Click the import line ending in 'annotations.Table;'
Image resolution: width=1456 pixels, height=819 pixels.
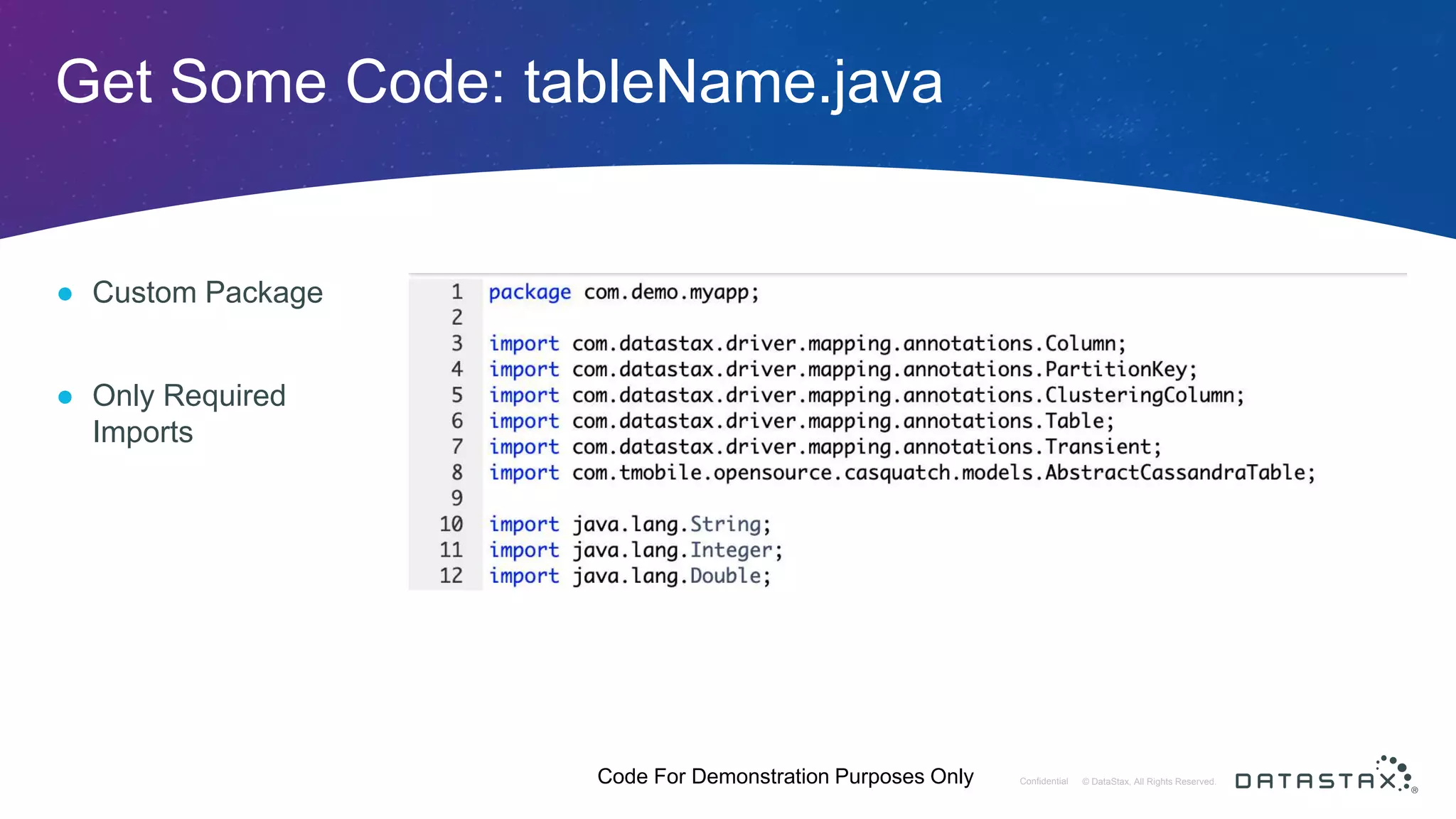801,422
